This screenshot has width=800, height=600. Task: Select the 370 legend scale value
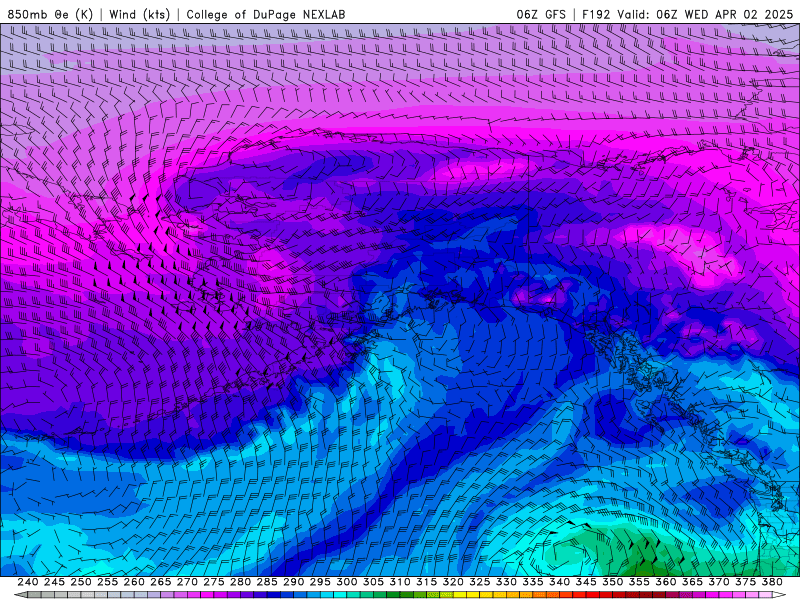718,582
